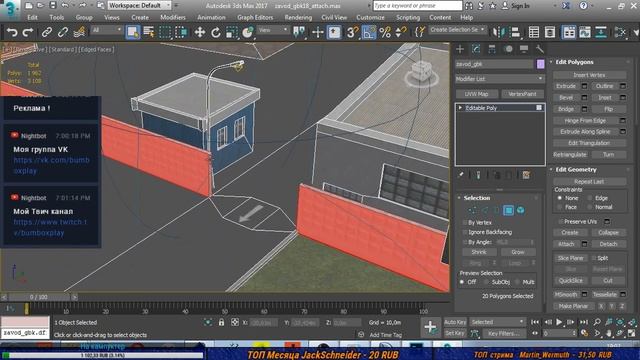Viewport: 640px width, 360px height.
Task: Click the Redo arrow icon
Action: tap(28, 32)
